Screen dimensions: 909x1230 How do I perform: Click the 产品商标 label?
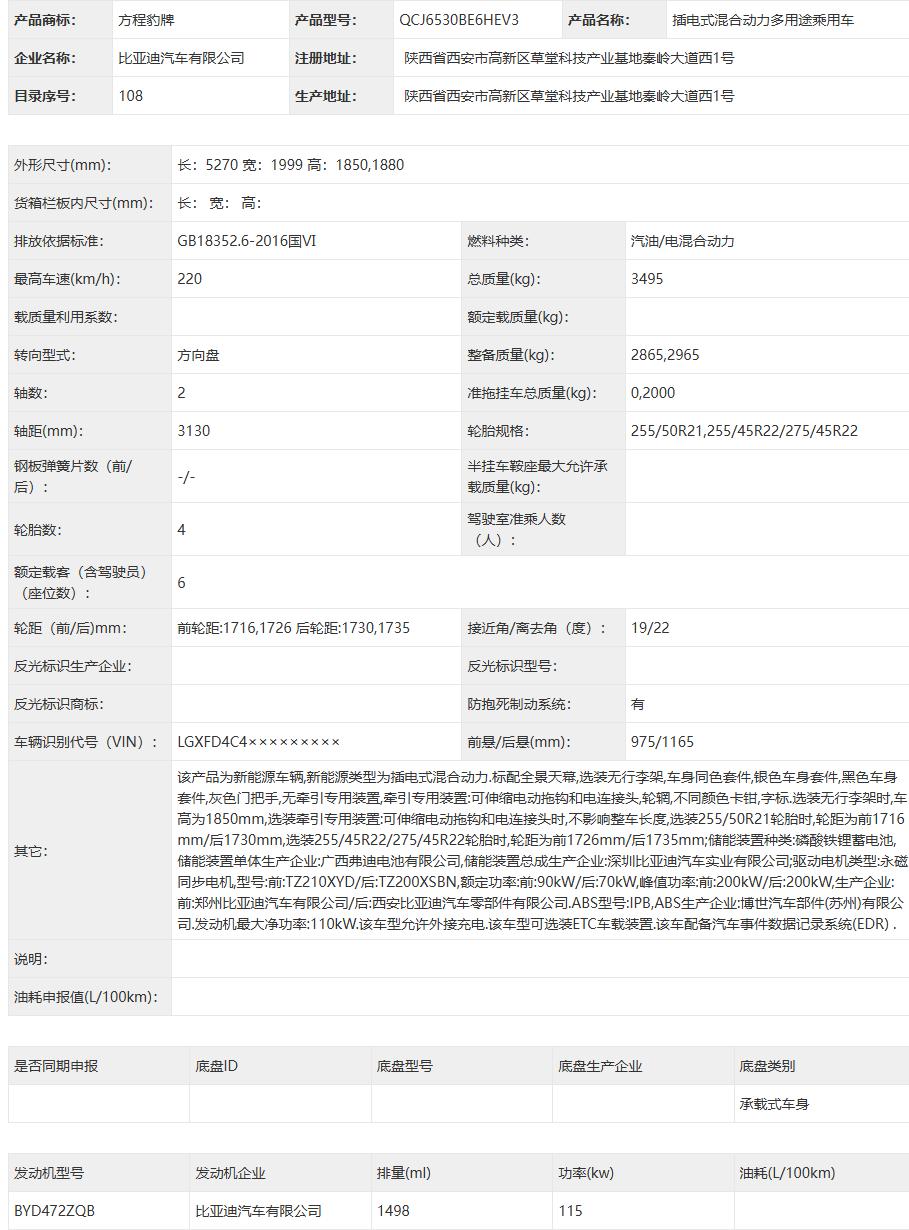click(x=44, y=20)
